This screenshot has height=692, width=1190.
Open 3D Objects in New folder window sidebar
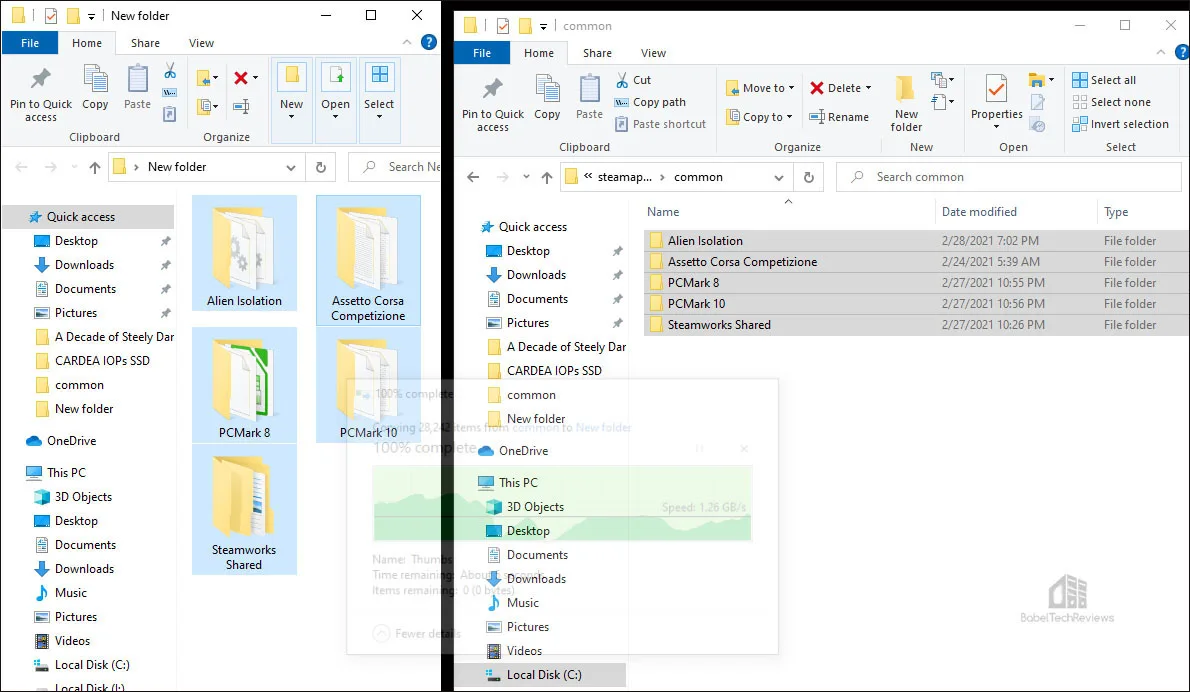[74, 497]
